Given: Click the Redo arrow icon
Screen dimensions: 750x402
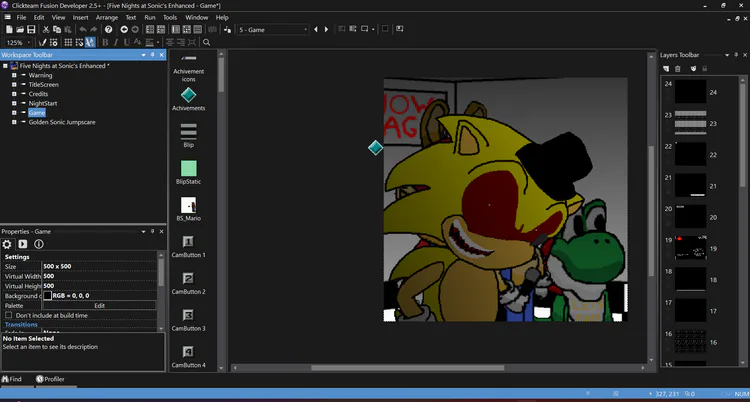Looking at the screenshot, I should point(94,30).
